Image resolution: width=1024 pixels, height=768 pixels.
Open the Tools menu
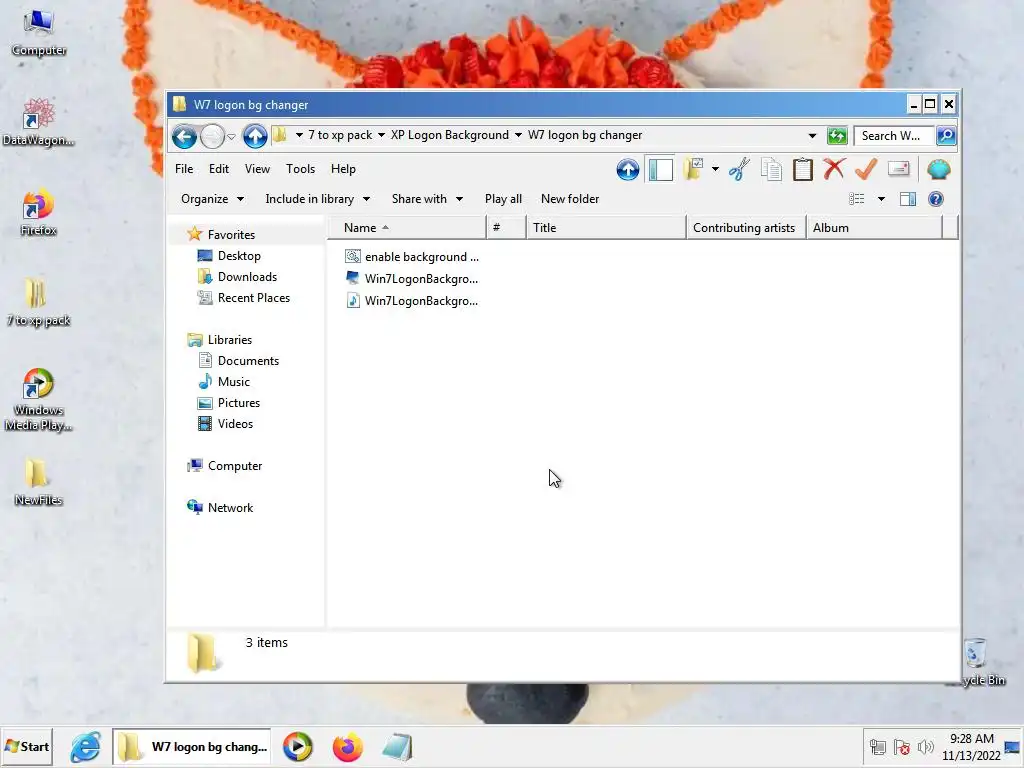pos(300,169)
